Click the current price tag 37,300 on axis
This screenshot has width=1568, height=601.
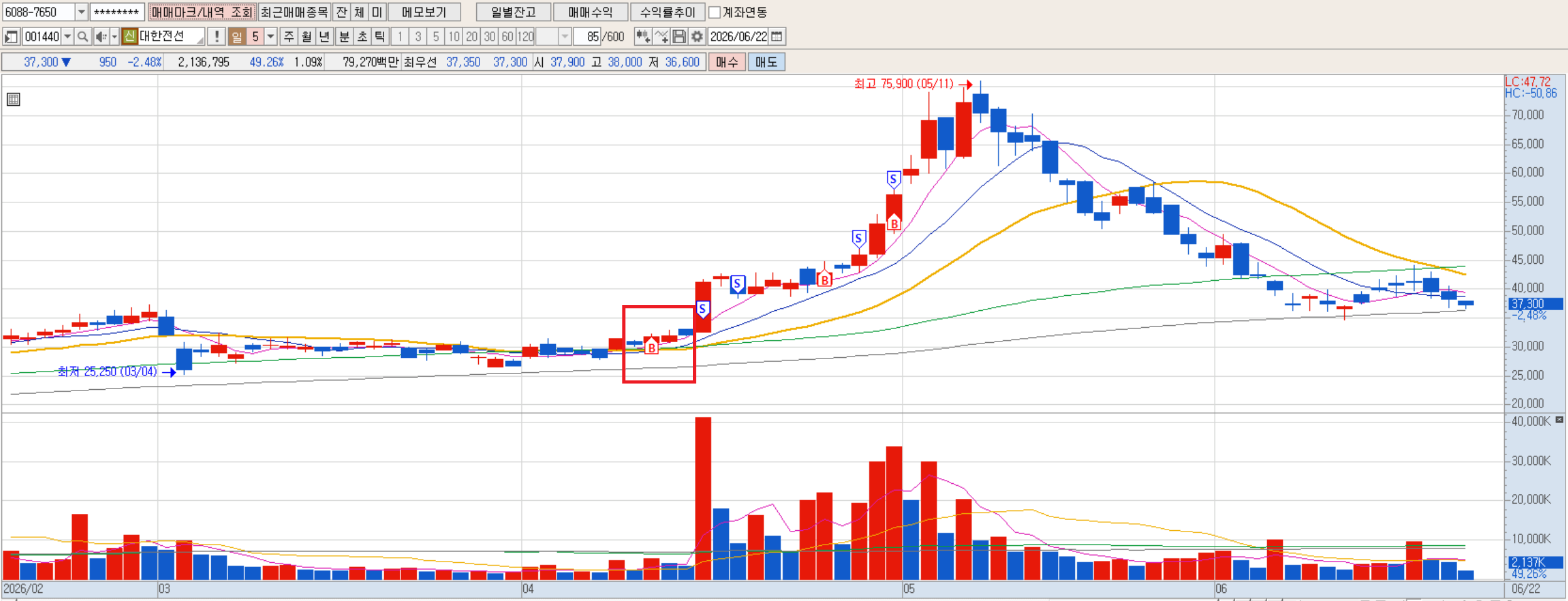pyautogui.click(x=1535, y=304)
